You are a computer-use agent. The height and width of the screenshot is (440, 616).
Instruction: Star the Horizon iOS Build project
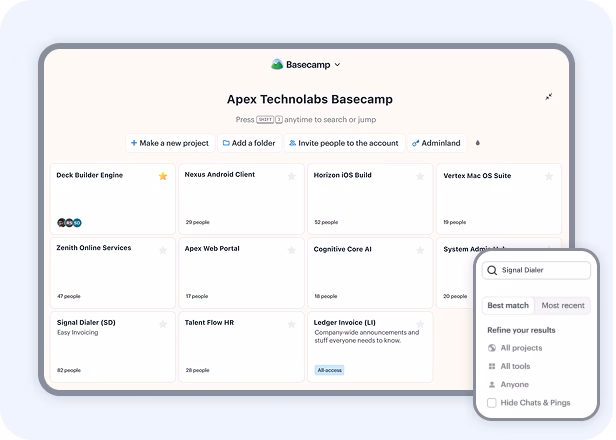pos(420,176)
